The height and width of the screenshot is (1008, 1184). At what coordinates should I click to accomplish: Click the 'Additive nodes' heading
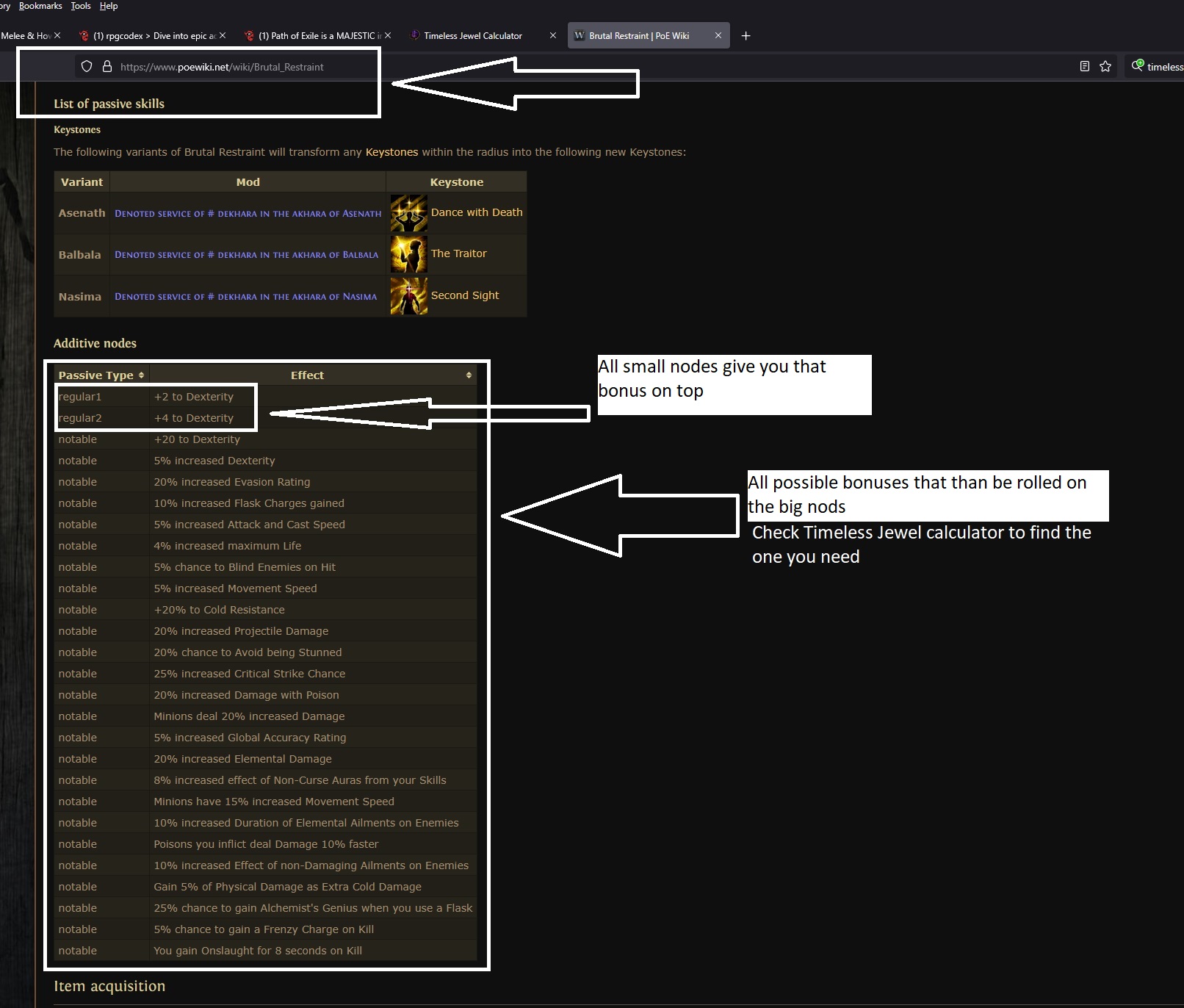tap(95, 343)
